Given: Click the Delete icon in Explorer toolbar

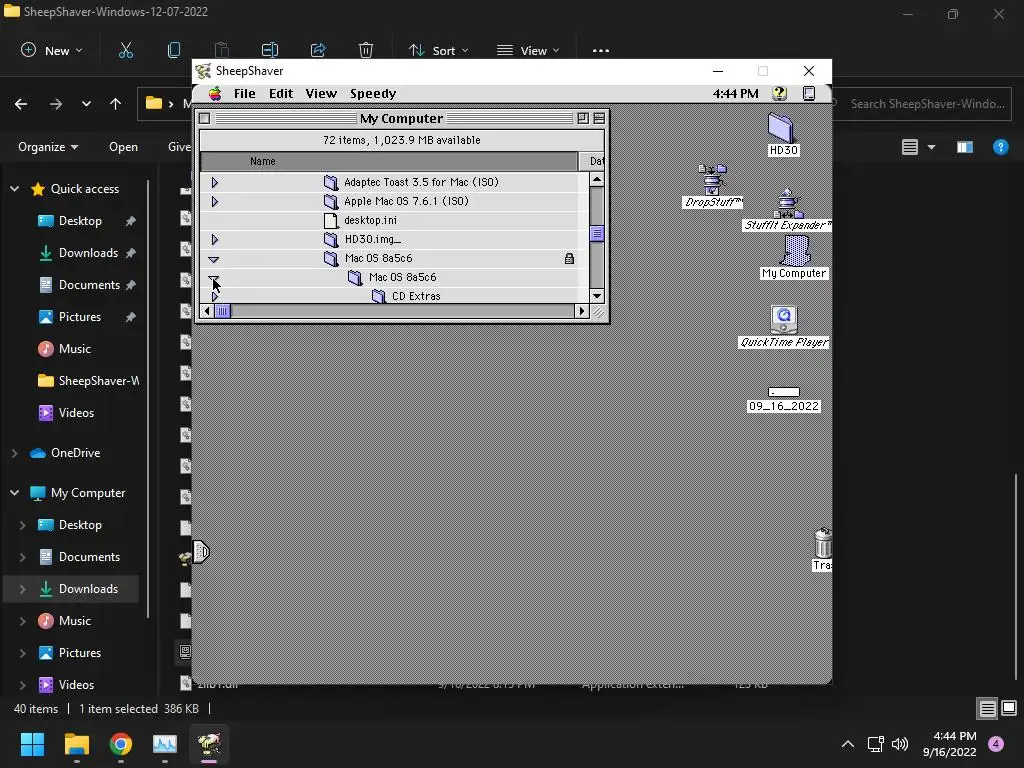Looking at the screenshot, I should [366, 50].
